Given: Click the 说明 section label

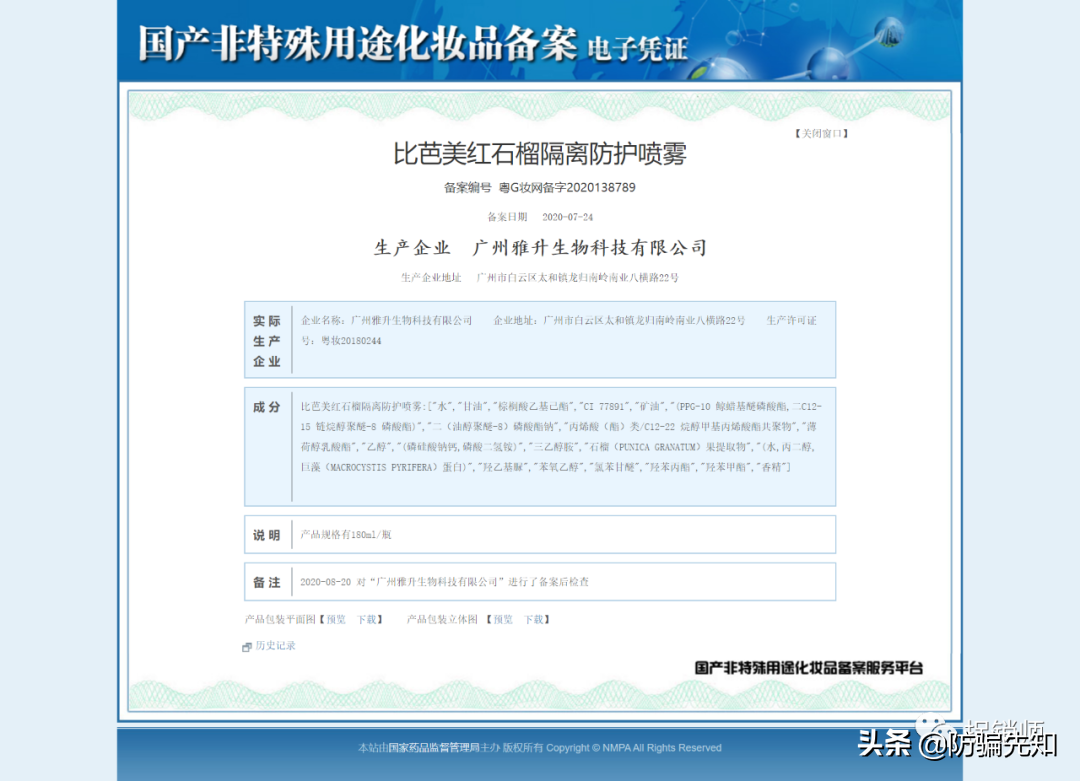Looking at the screenshot, I should coord(267,535).
